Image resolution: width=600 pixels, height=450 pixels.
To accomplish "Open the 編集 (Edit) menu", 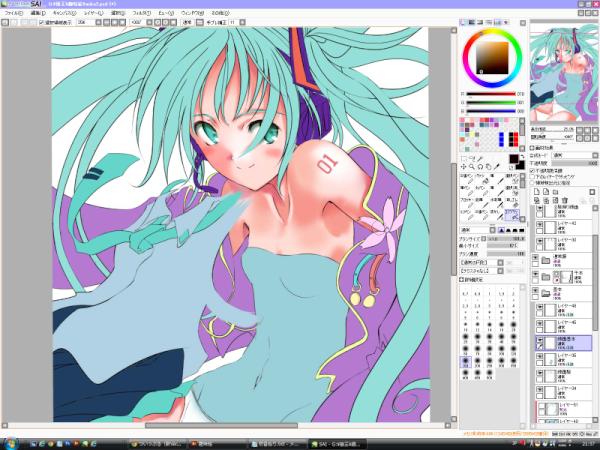I will pos(38,13).
